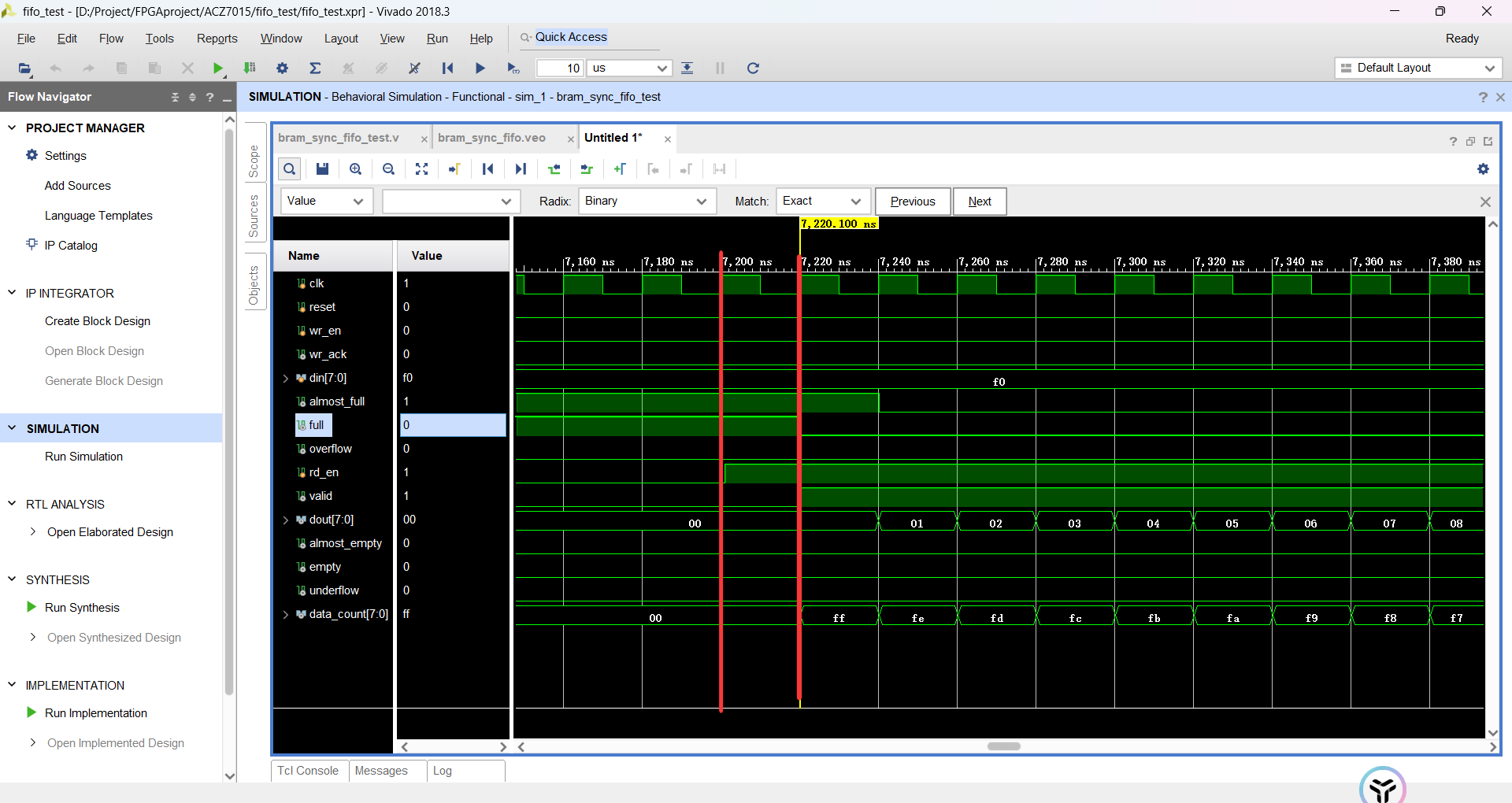The height and width of the screenshot is (803, 1512).
Task: Open IP Catalog
Action: tap(71, 246)
